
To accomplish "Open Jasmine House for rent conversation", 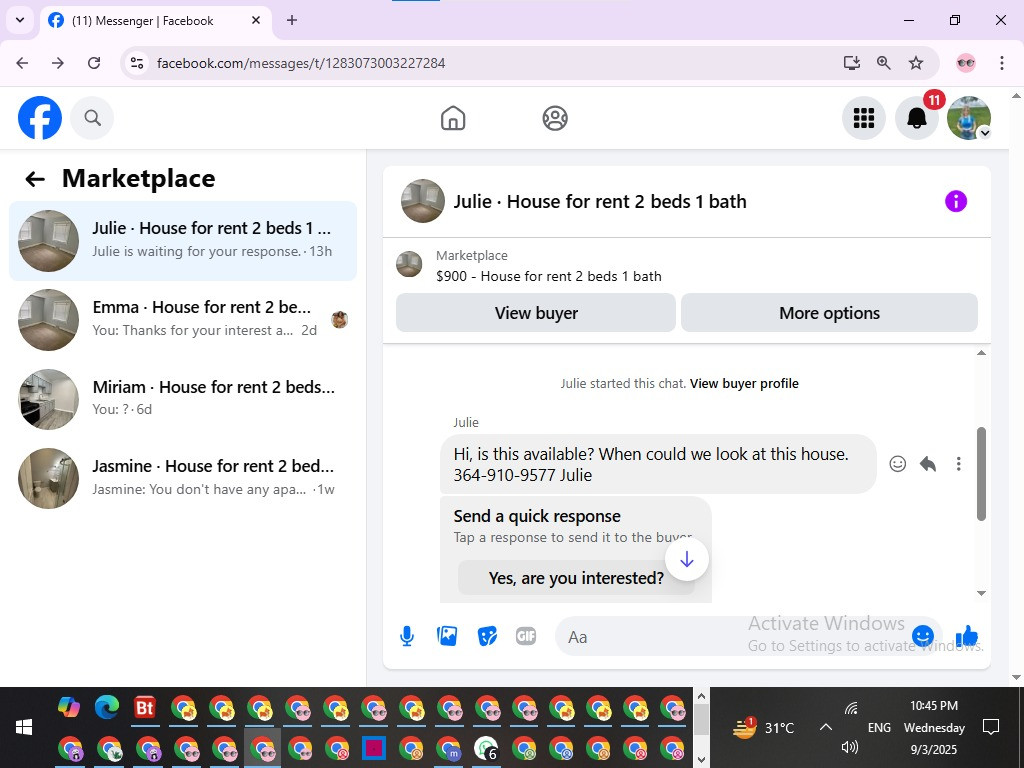I will pyautogui.click(x=183, y=478).
